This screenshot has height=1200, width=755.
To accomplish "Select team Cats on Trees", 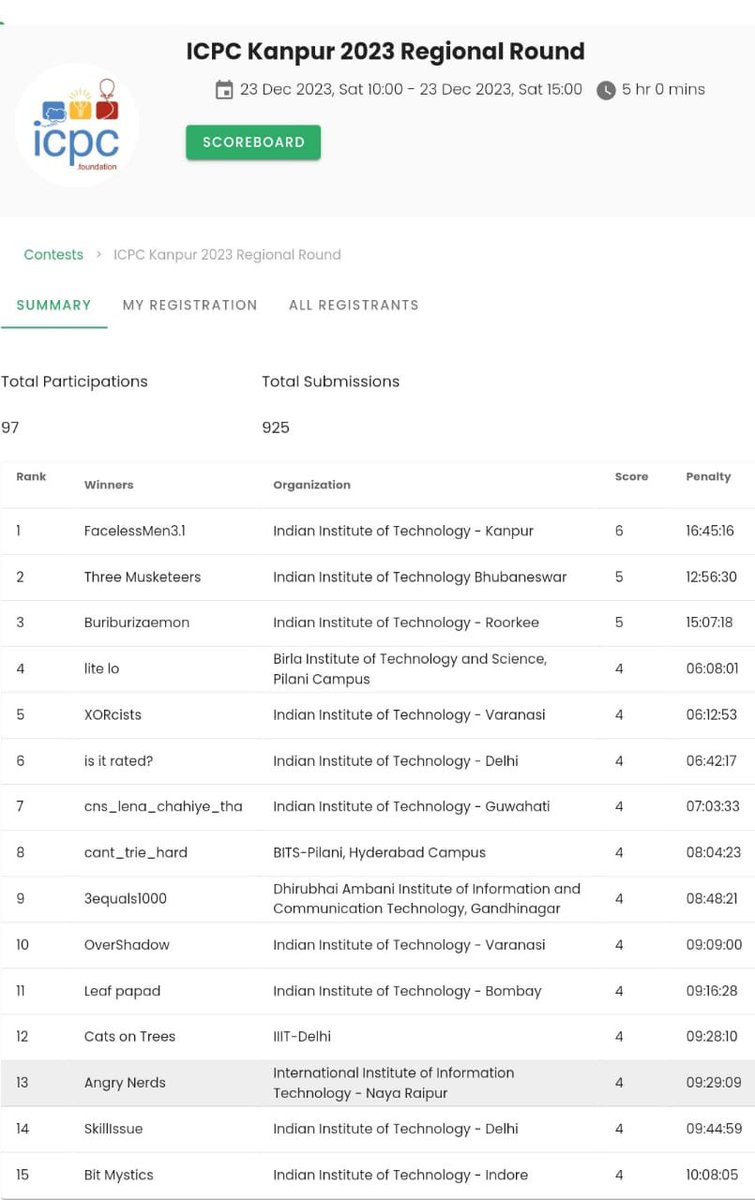I will pyautogui.click(x=130, y=1037).
